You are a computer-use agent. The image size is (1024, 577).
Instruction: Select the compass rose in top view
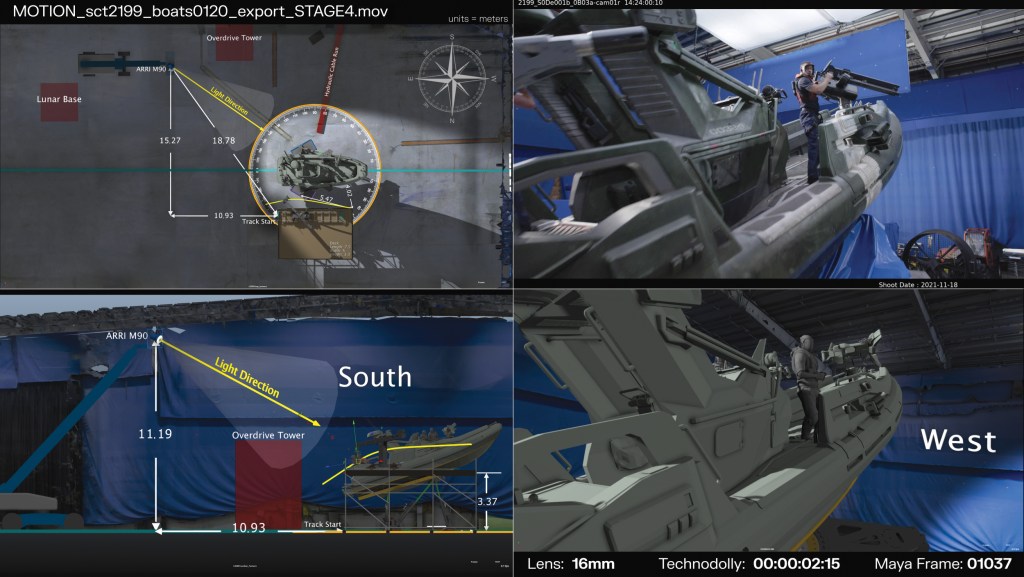(453, 80)
